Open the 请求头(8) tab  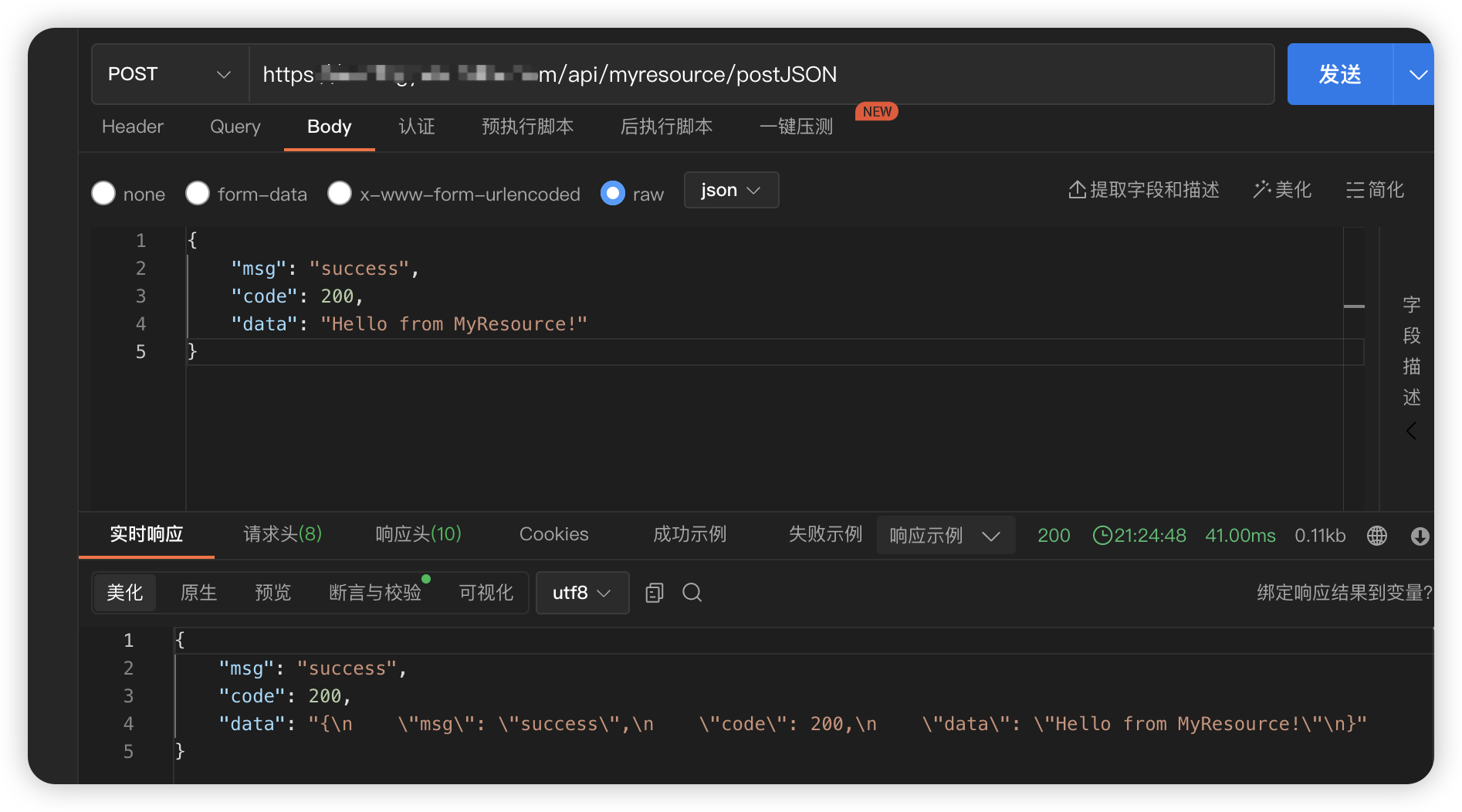pos(283,534)
